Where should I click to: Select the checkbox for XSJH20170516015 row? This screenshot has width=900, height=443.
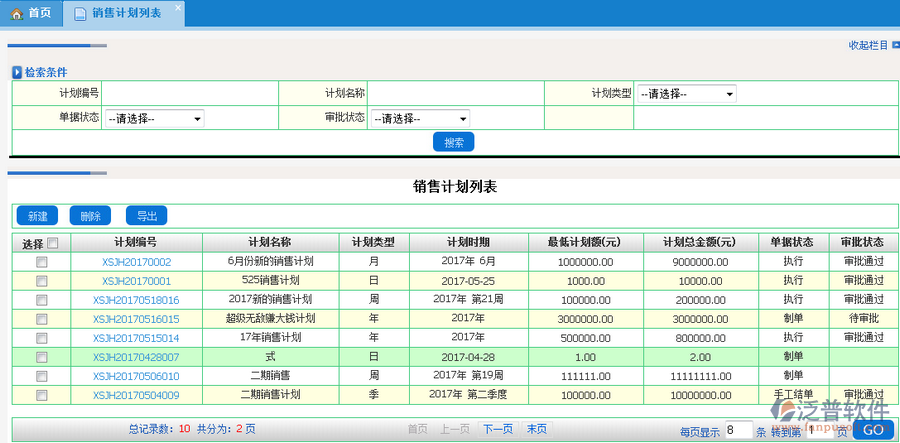coord(41,319)
